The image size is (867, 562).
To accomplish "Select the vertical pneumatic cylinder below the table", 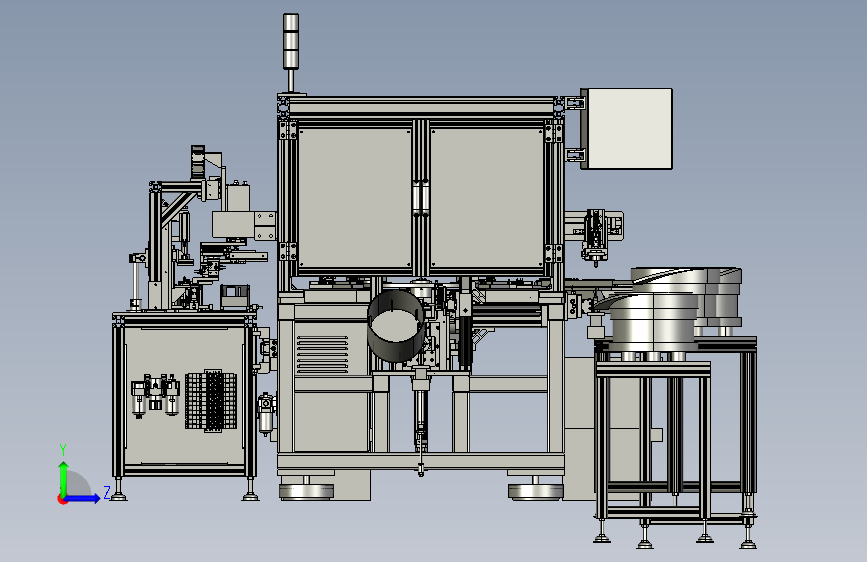I will tap(421, 420).
